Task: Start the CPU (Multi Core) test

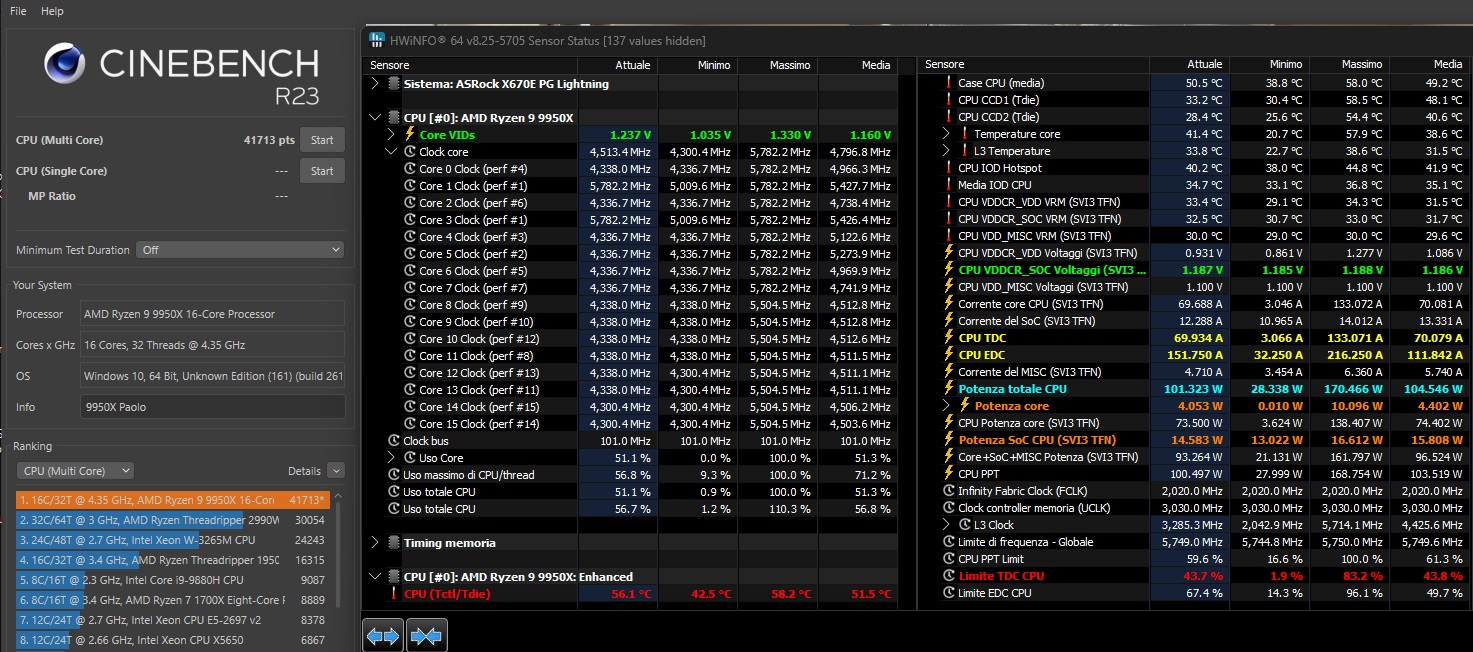Action: [322, 140]
